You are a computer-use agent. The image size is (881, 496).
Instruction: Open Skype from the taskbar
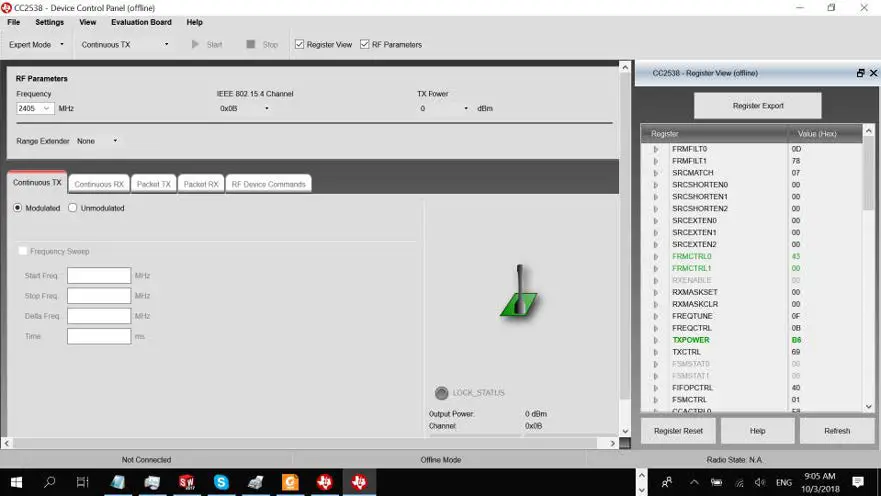[x=221, y=482]
